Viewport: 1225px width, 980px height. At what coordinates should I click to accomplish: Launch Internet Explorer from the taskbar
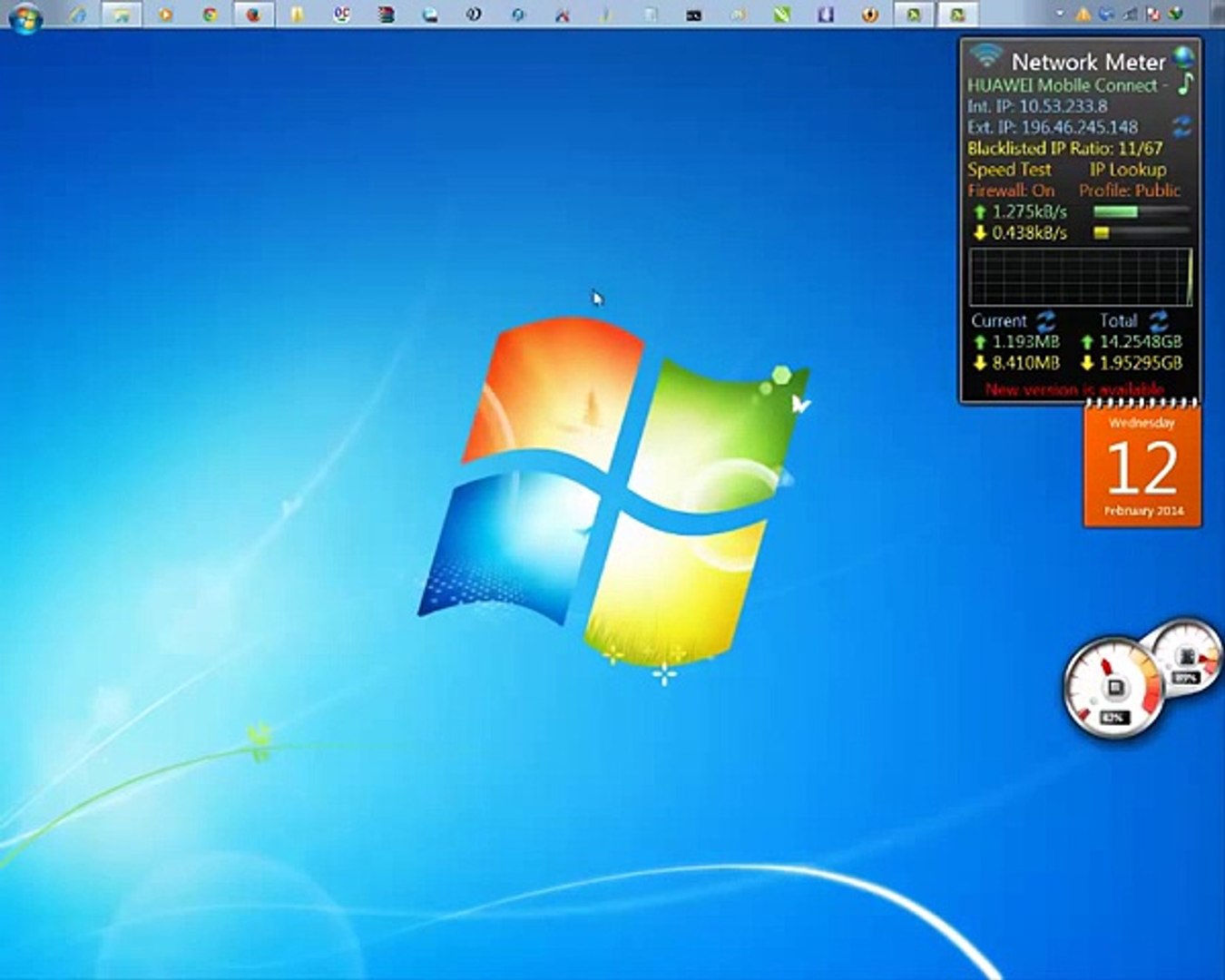[x=78, y=15]
